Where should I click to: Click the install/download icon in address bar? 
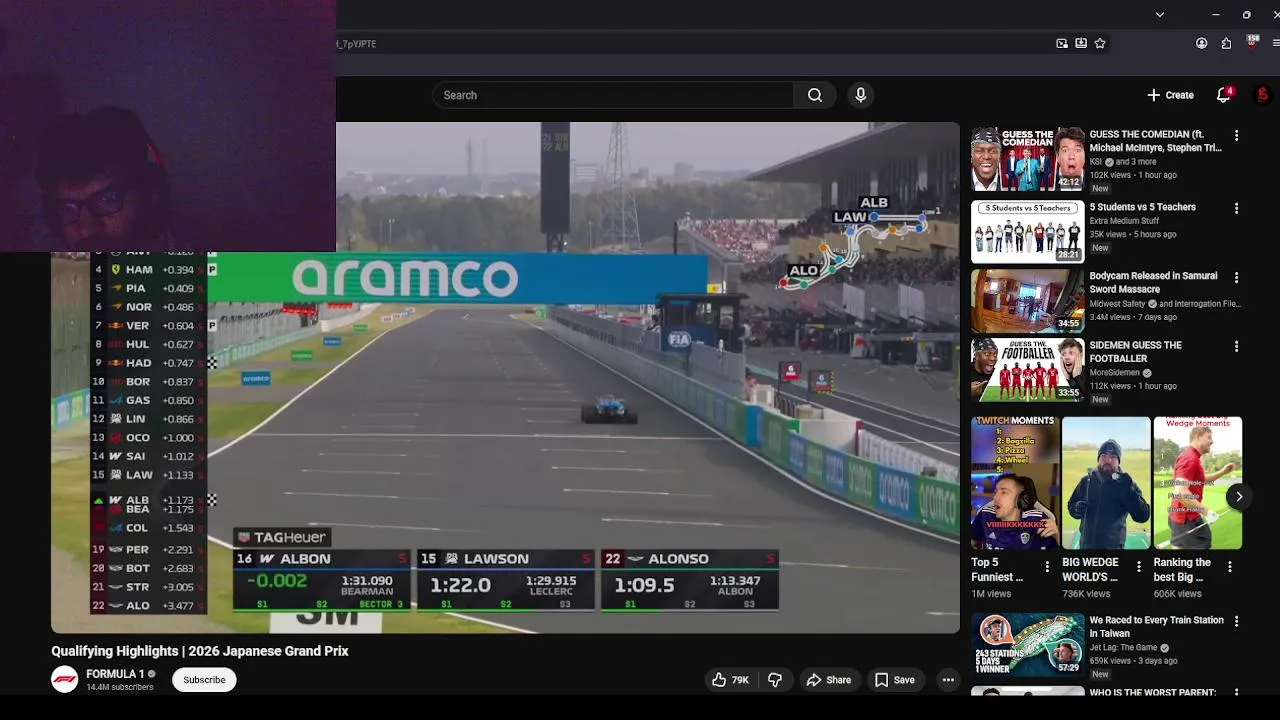pos(1081,43)
